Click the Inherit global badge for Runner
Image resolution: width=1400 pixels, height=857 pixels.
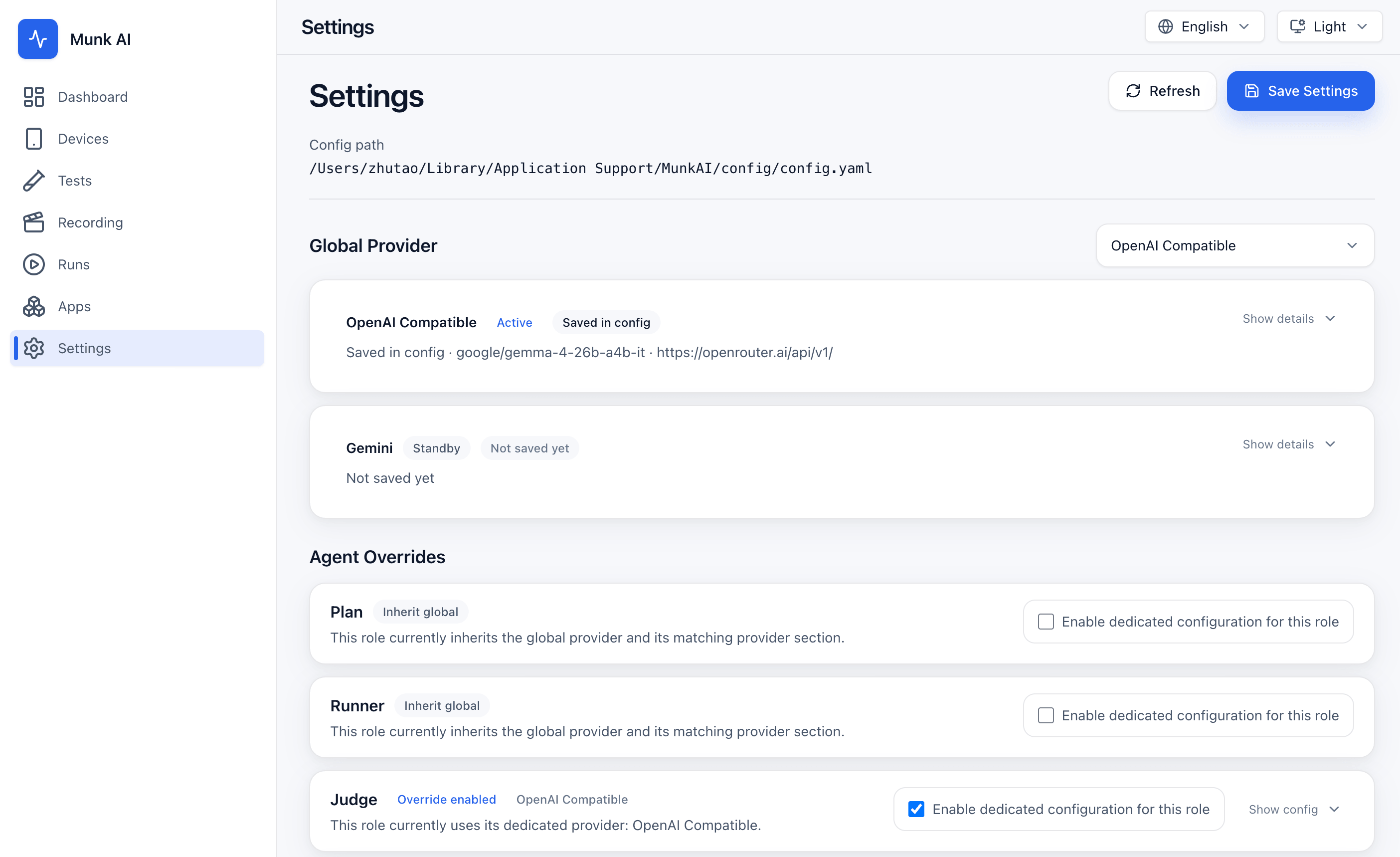[x=441, y=705]
